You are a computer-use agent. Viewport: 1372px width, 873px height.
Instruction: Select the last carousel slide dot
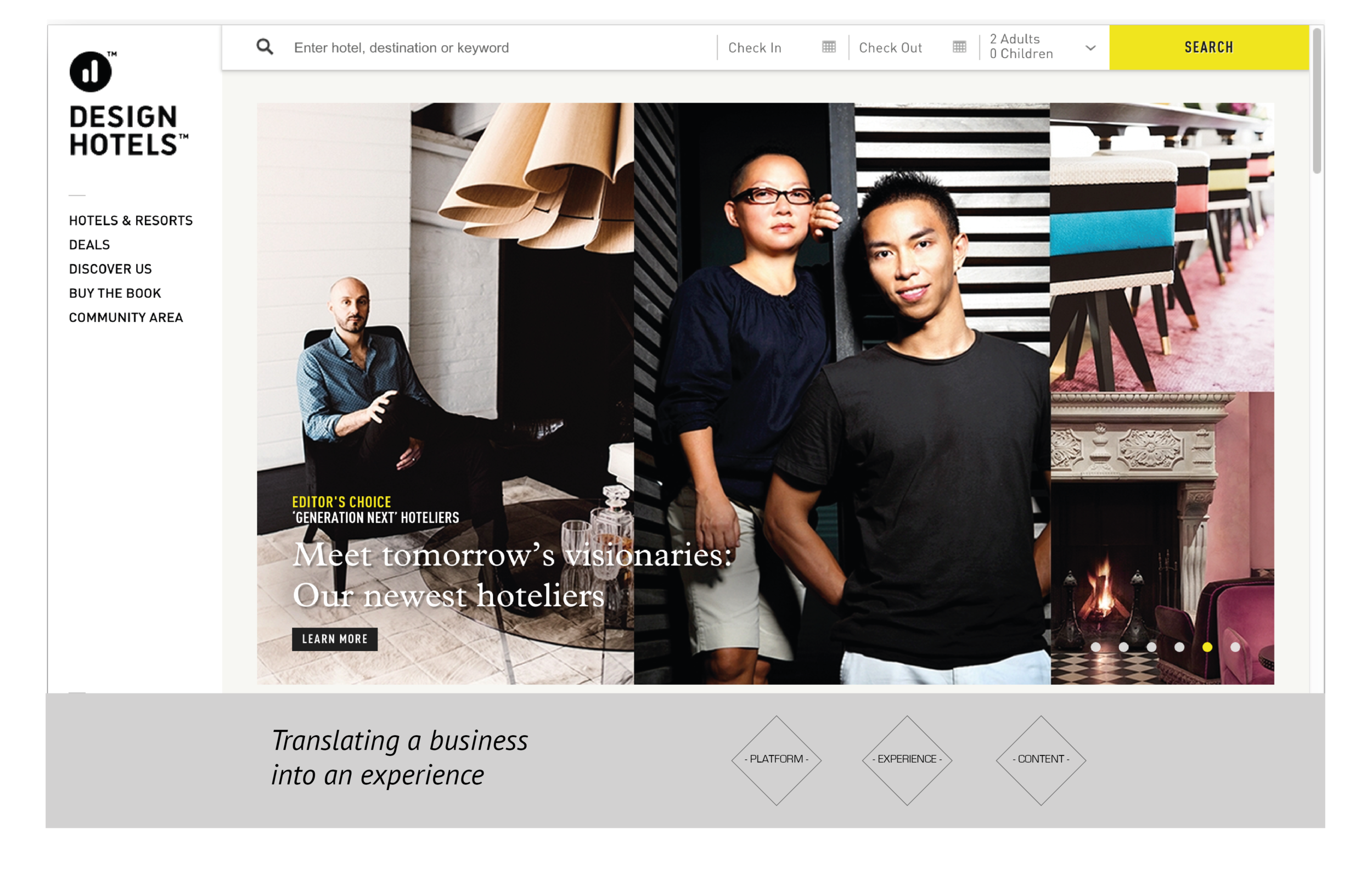1235,647
